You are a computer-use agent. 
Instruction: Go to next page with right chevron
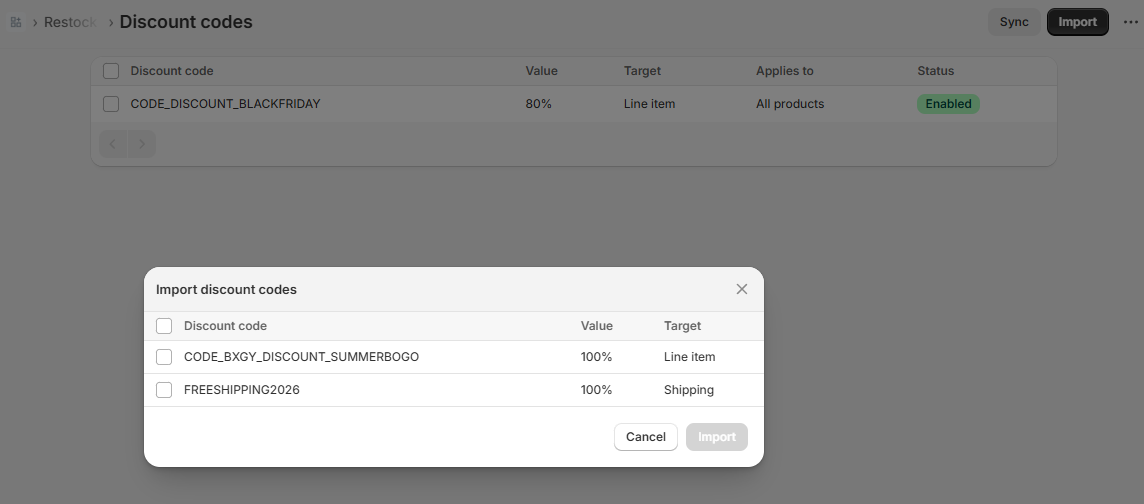tap(142, 144)
